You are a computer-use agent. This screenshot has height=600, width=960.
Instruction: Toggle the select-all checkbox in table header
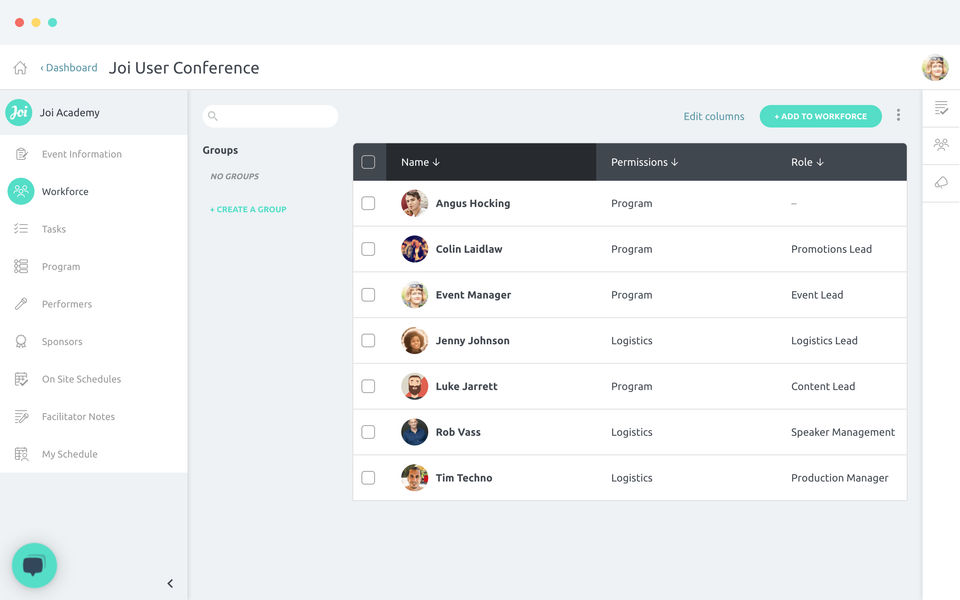click(x=368, y=162)
